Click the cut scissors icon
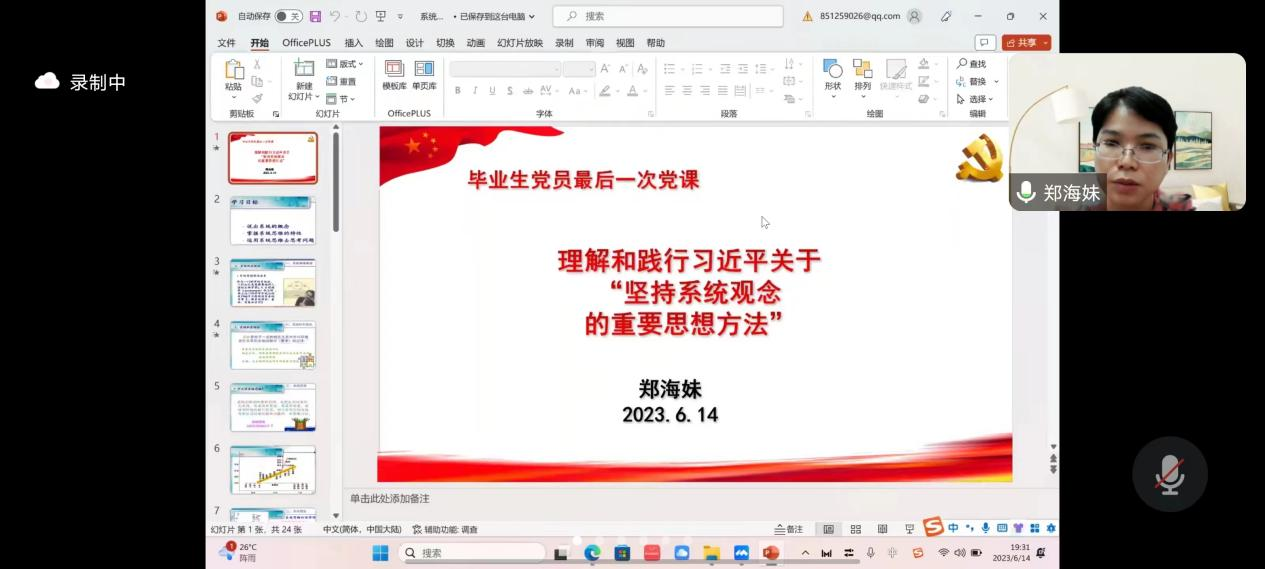Viewport: 1265px width, 569px height. pos(258,64)
